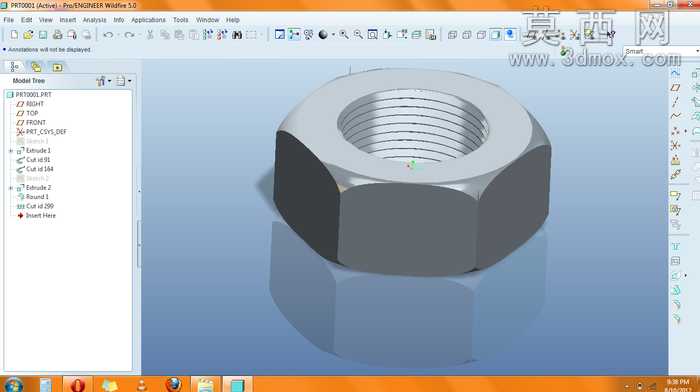Select PRT0001.PRT root in tree
This screenshot has height=392, width=700.
[x=29, y=95]
